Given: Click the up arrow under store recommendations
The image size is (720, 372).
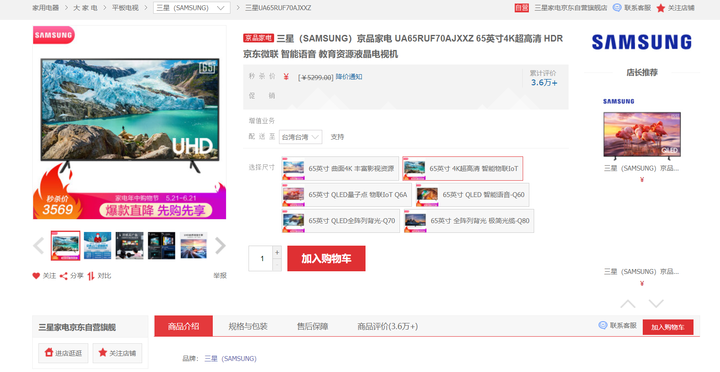Looking at the screenshot, I should coord(628,304).
